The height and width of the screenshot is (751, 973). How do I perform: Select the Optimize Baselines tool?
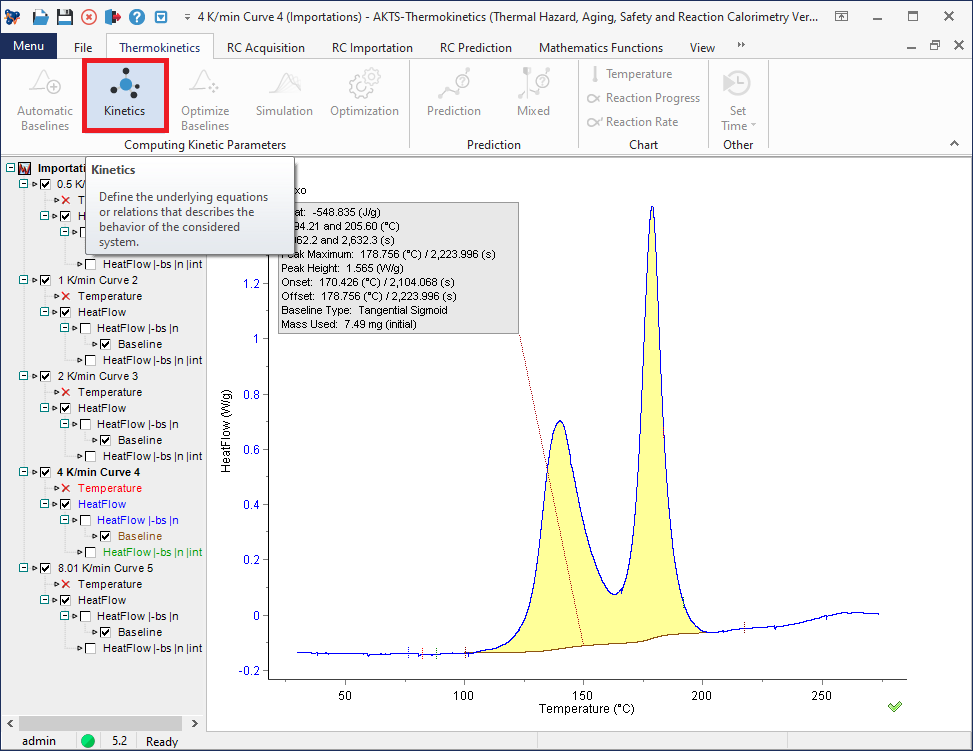click(204, 95)
